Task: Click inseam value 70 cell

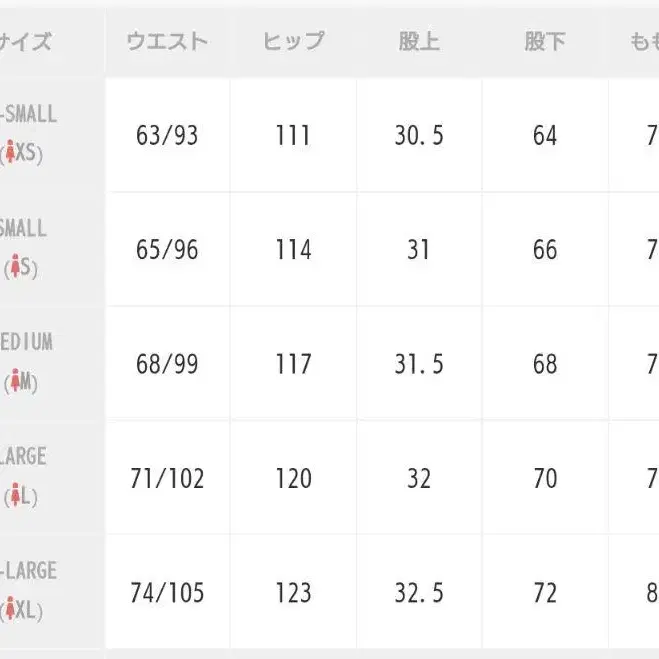Action: 545,478
